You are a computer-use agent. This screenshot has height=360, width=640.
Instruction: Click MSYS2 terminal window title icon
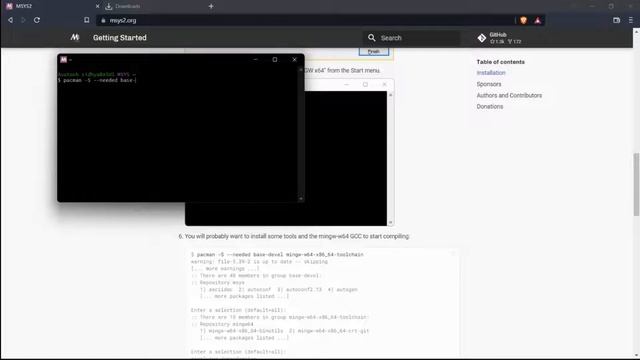63,60
